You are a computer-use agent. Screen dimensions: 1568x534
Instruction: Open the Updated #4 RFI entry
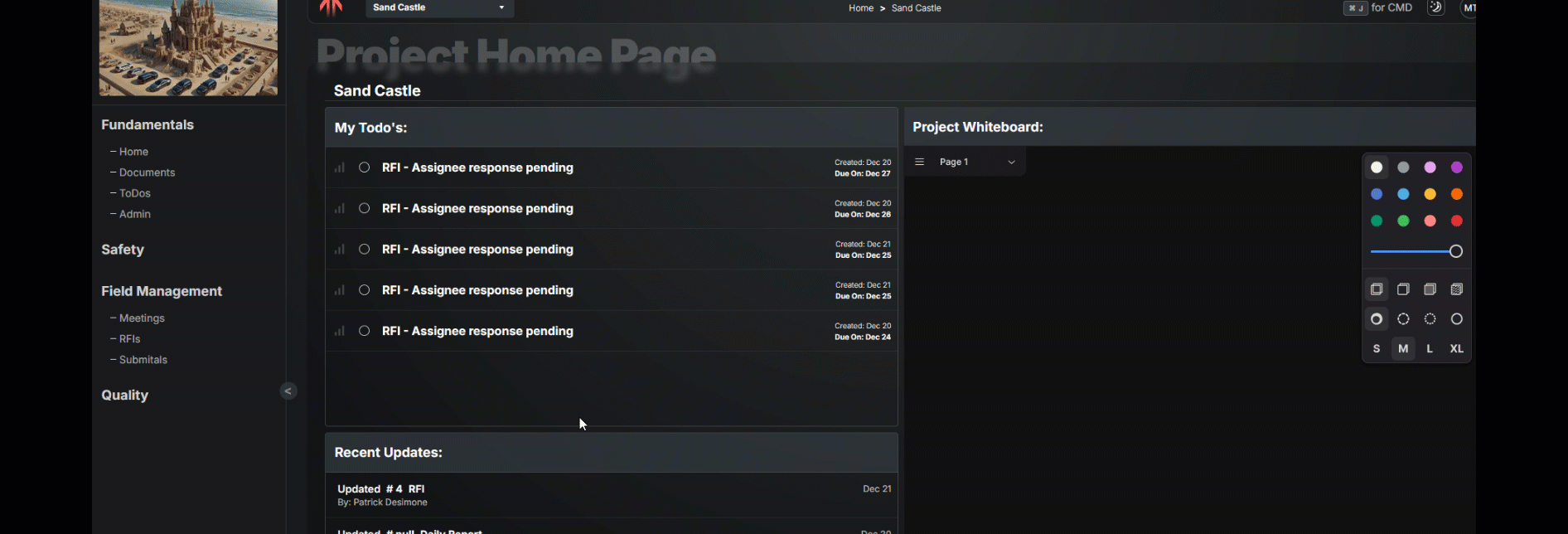coord(381,489)
